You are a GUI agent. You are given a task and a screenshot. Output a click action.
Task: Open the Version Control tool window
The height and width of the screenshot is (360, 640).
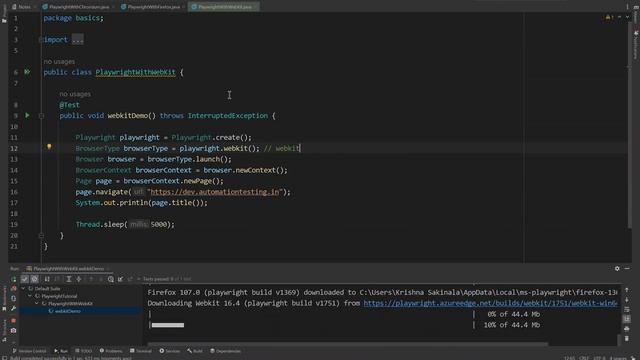29,351
